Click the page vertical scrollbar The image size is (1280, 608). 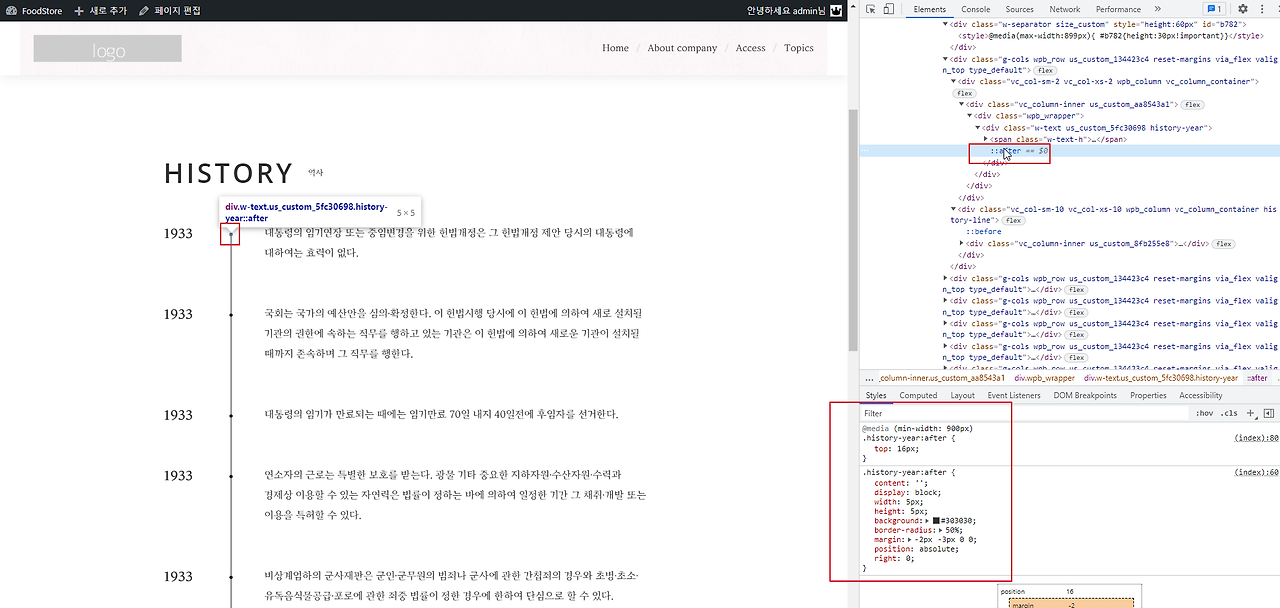853,230
